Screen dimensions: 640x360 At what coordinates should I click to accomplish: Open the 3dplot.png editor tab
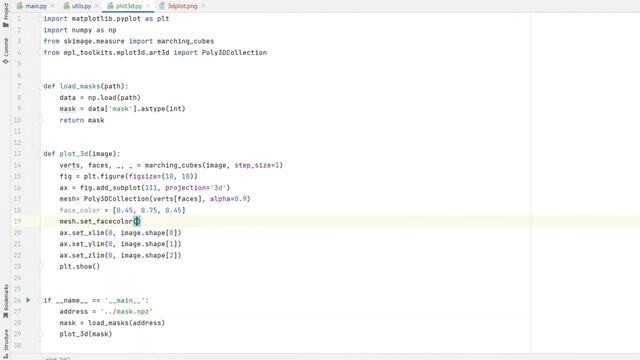click(182, 6)
